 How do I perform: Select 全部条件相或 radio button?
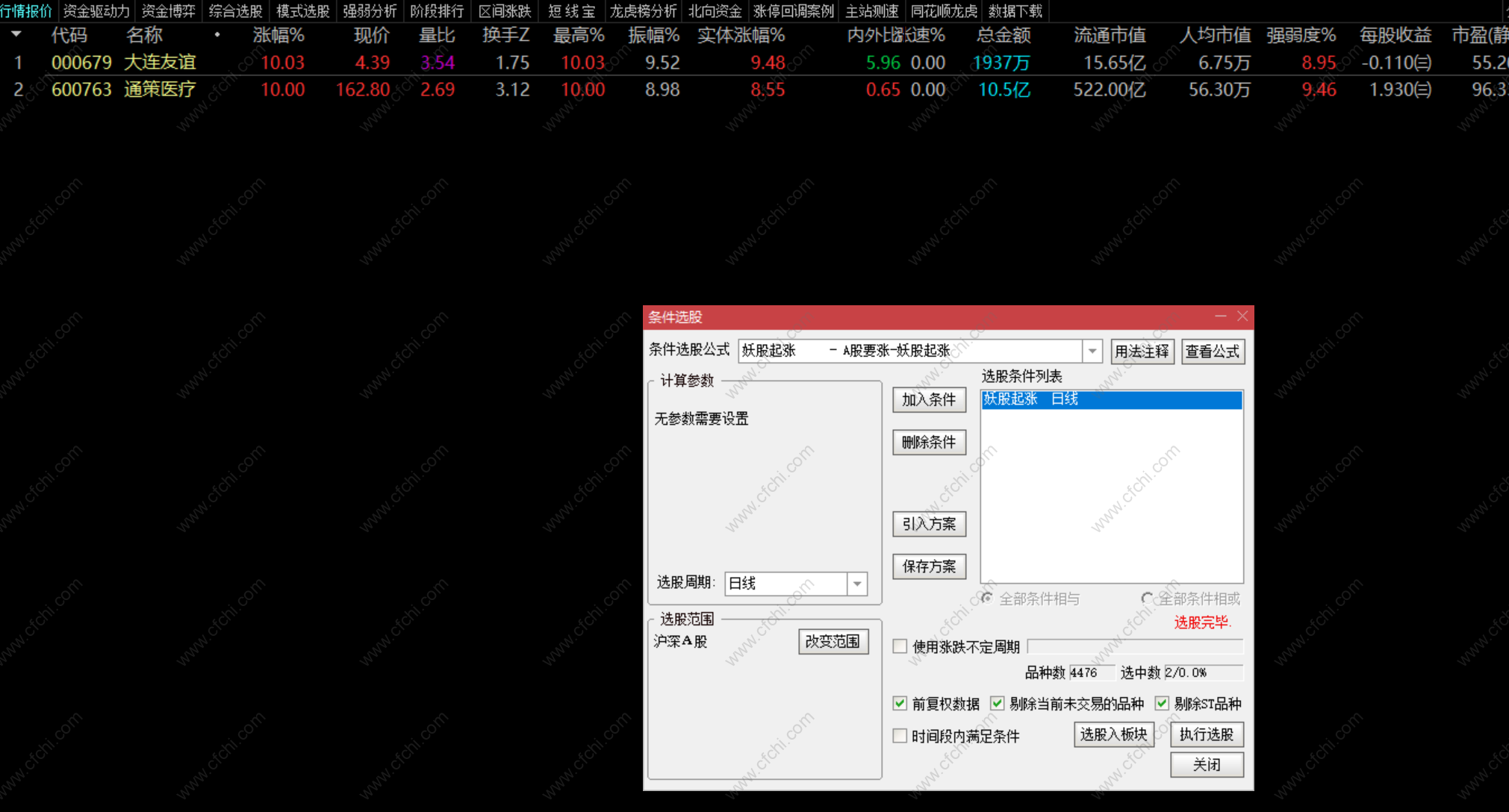click(x=1147, y=599)
